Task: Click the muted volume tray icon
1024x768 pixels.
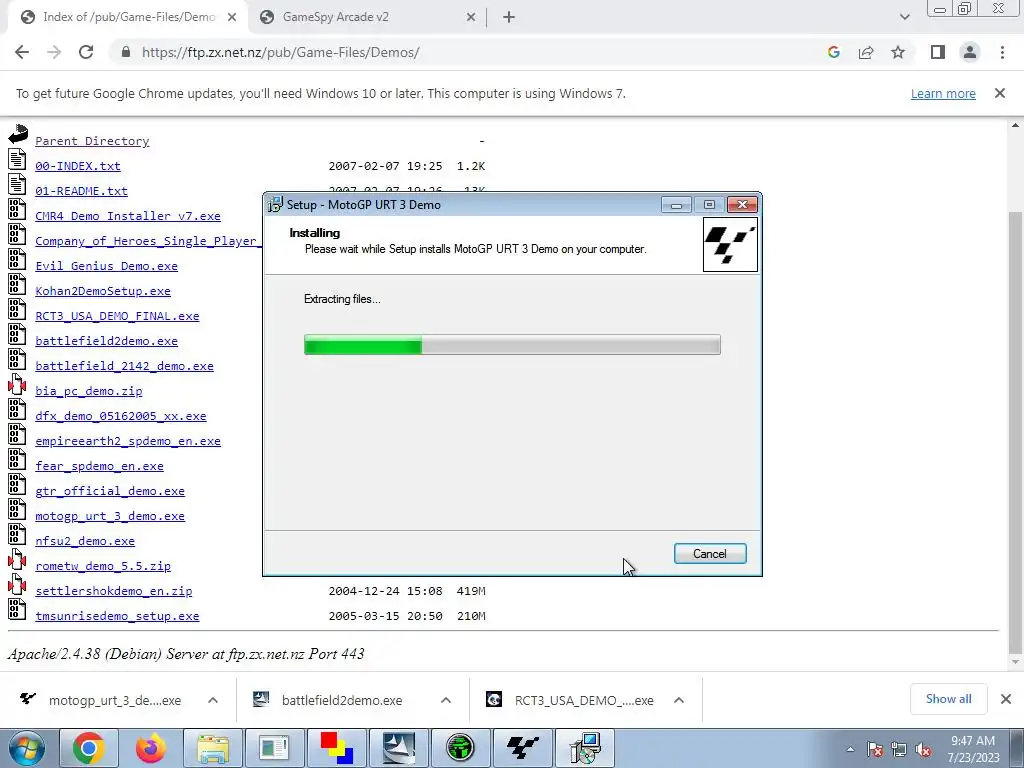Action: 923,750
